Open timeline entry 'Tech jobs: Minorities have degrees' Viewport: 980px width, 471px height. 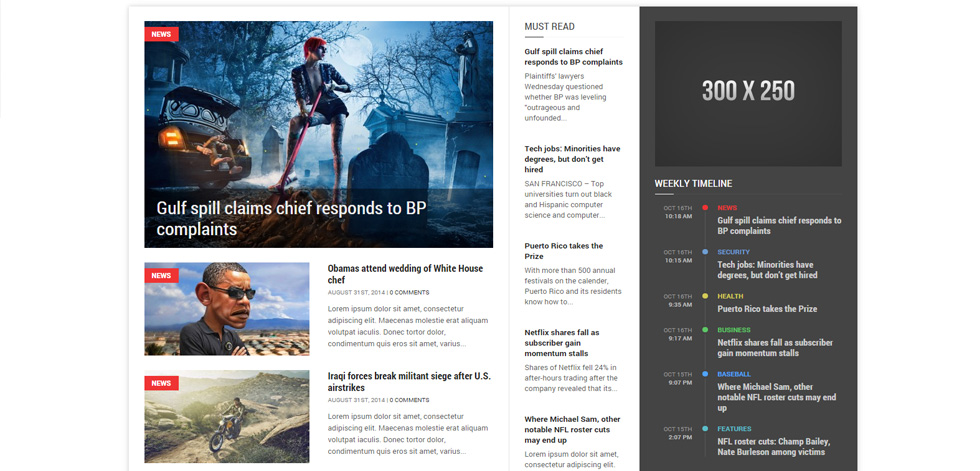pos(768,270)
